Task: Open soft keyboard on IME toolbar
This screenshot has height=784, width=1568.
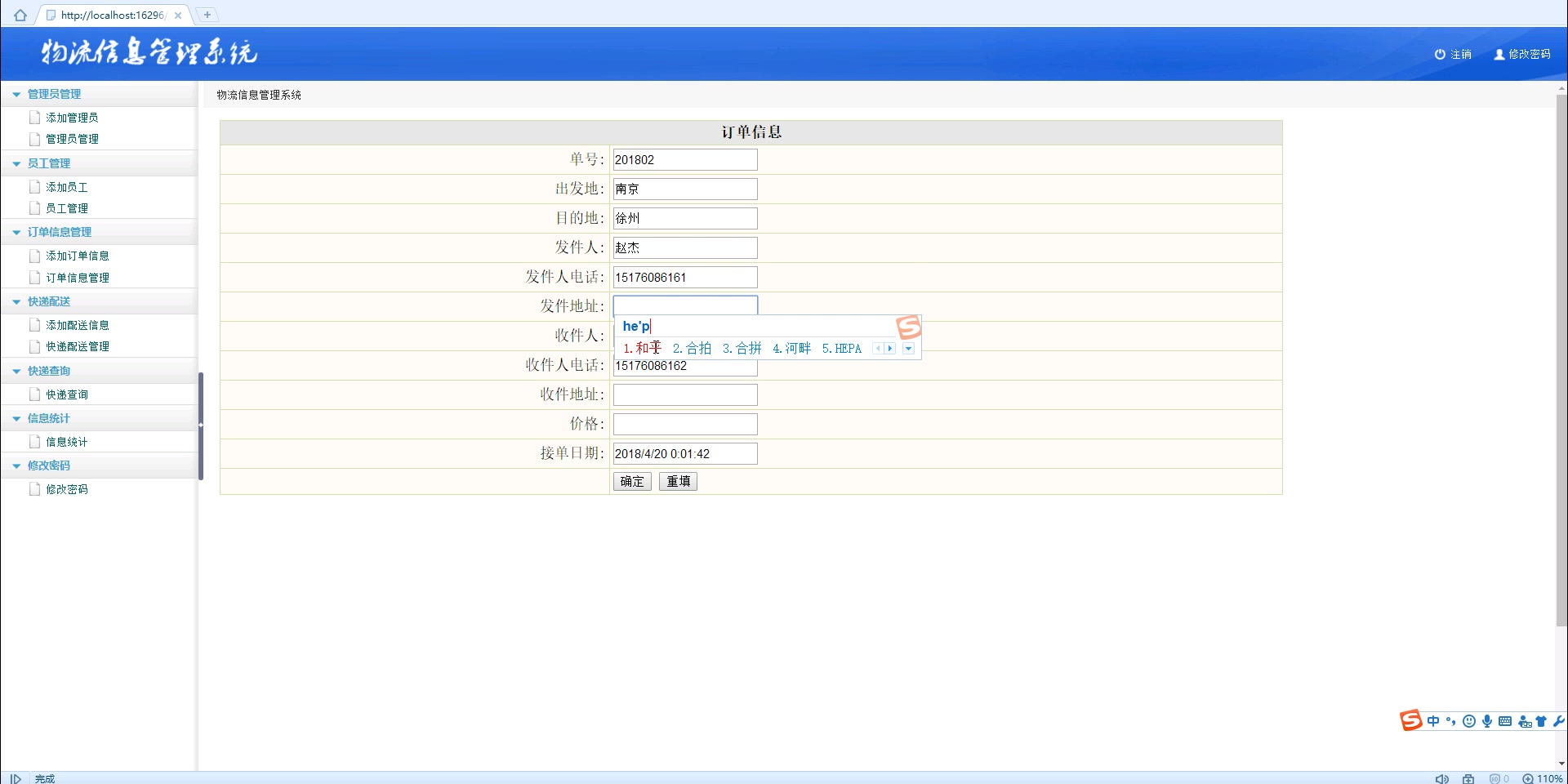Action: (x=1505, y=721)
